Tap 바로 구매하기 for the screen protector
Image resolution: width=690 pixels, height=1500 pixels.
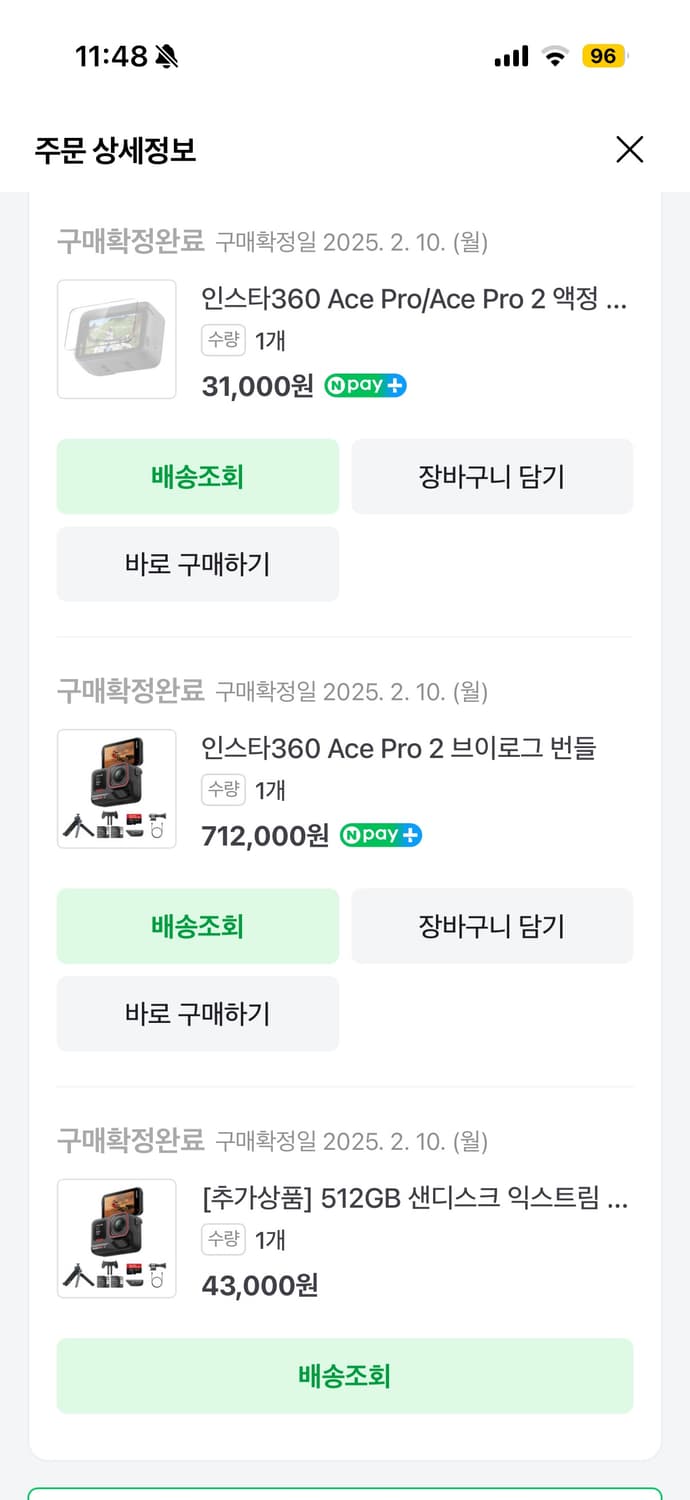click(x=197, y=564)
